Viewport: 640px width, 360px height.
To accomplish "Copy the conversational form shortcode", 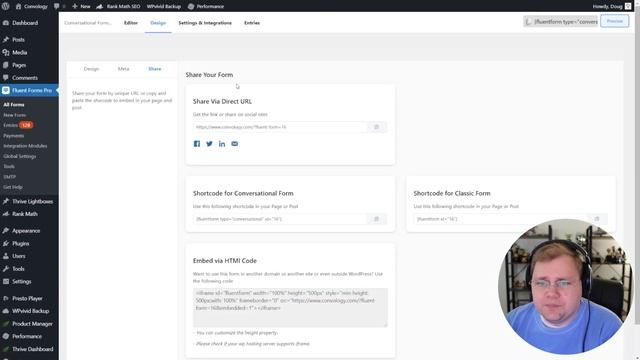I will pyautogui.click(x=376, y=219).
